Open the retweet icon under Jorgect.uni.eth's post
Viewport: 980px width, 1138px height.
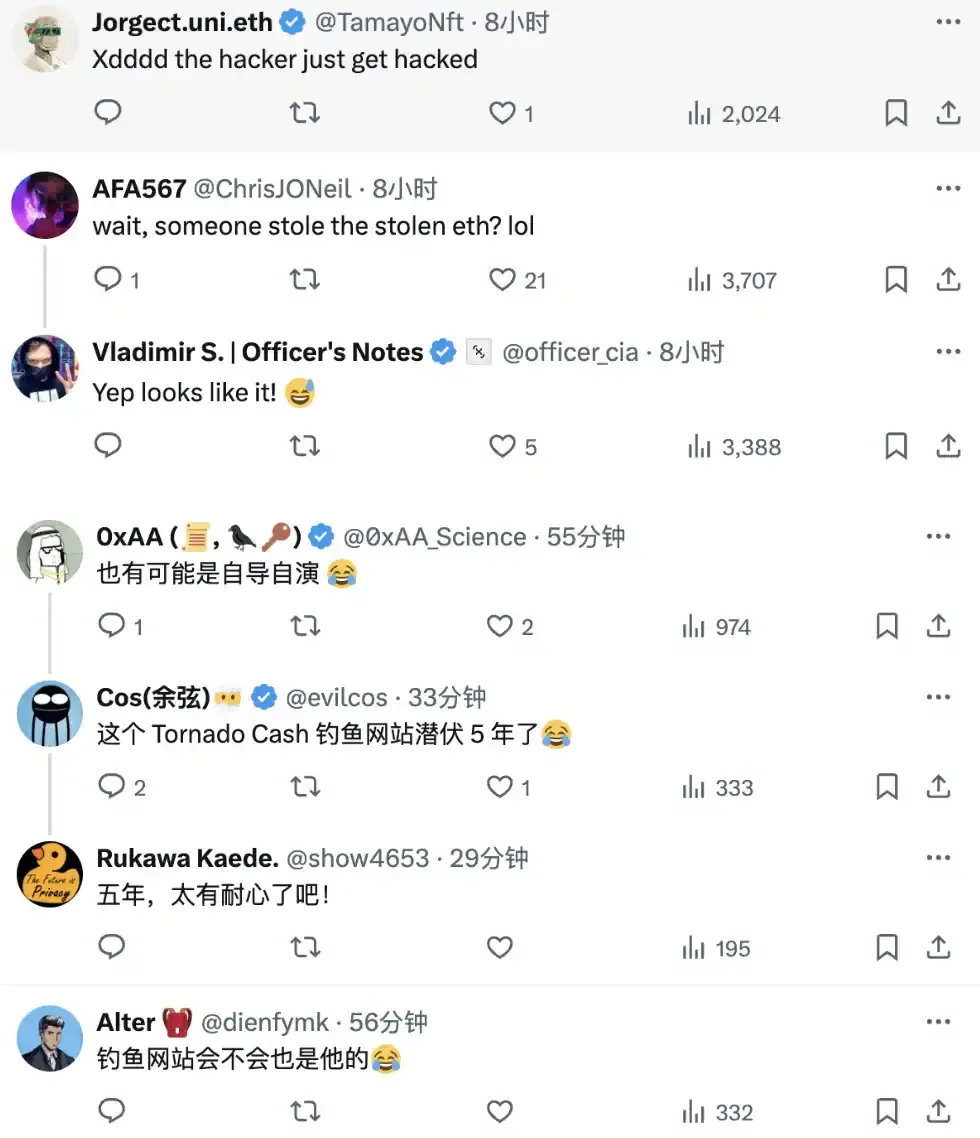(x=304, y=113)
